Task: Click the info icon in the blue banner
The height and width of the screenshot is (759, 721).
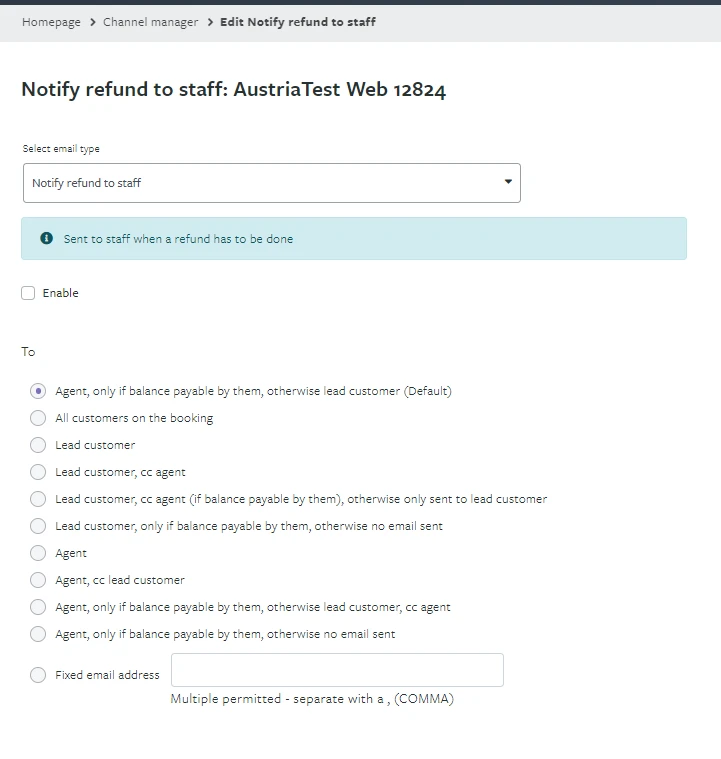Action: click(46, 239)
